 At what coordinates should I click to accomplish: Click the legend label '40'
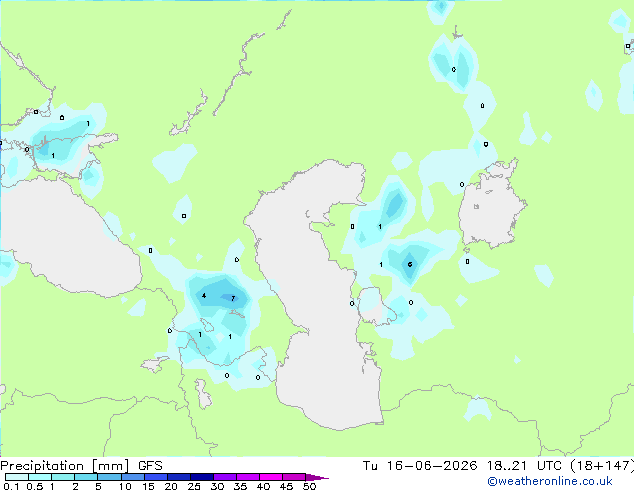pyautogui.click(x=263, y=486)
